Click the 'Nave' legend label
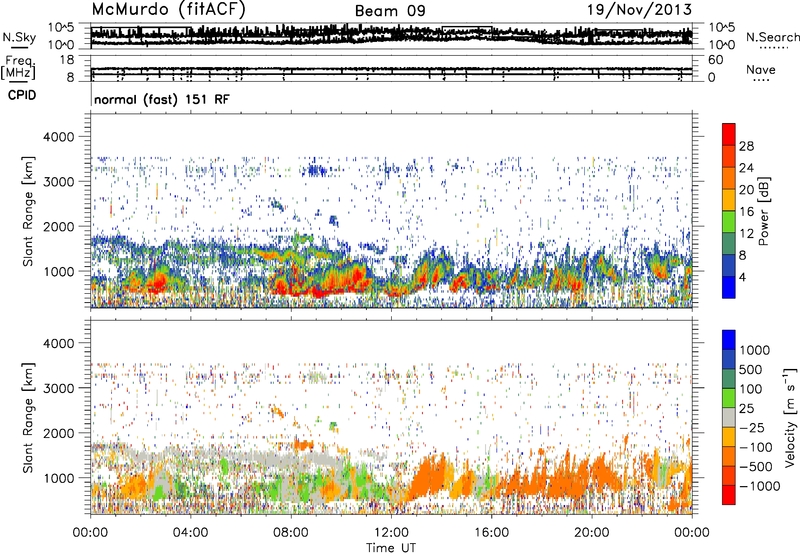Viewport: 800px width, 554px height. coord(761,69)
